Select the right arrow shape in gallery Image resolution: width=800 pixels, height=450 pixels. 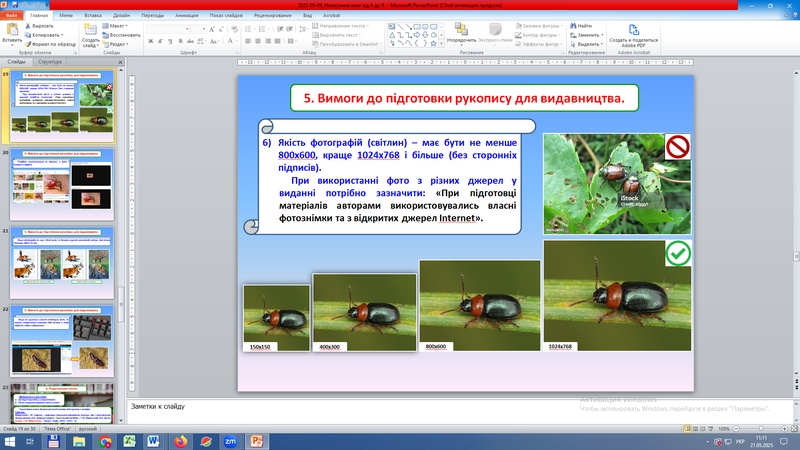[417, 35]
